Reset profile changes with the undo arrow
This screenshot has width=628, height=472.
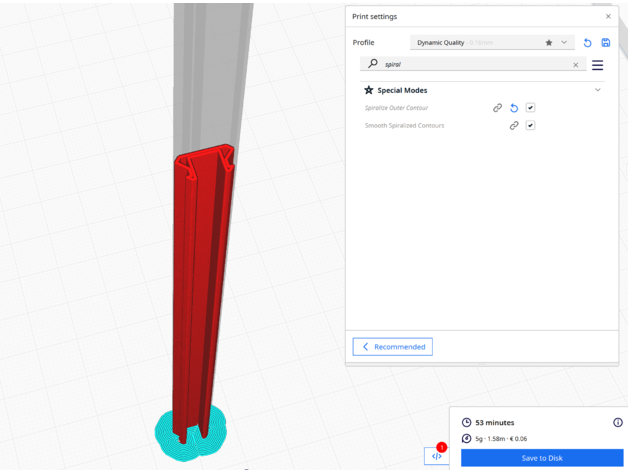click(x=587, y=43)
